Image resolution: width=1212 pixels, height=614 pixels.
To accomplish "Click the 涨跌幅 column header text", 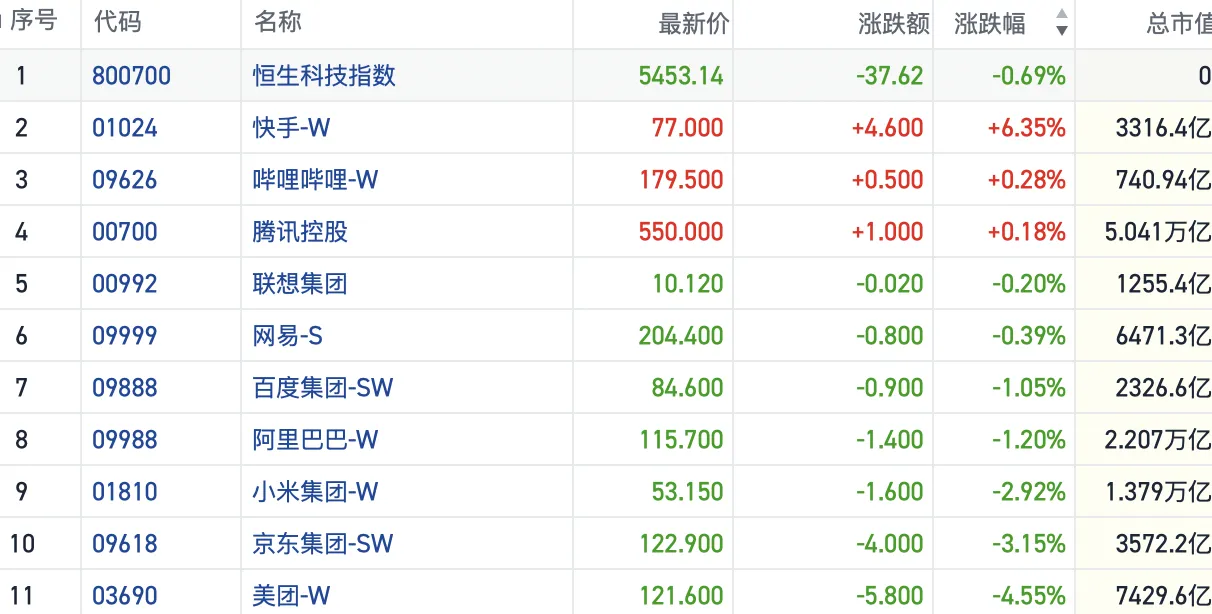I will click(989, 23).
